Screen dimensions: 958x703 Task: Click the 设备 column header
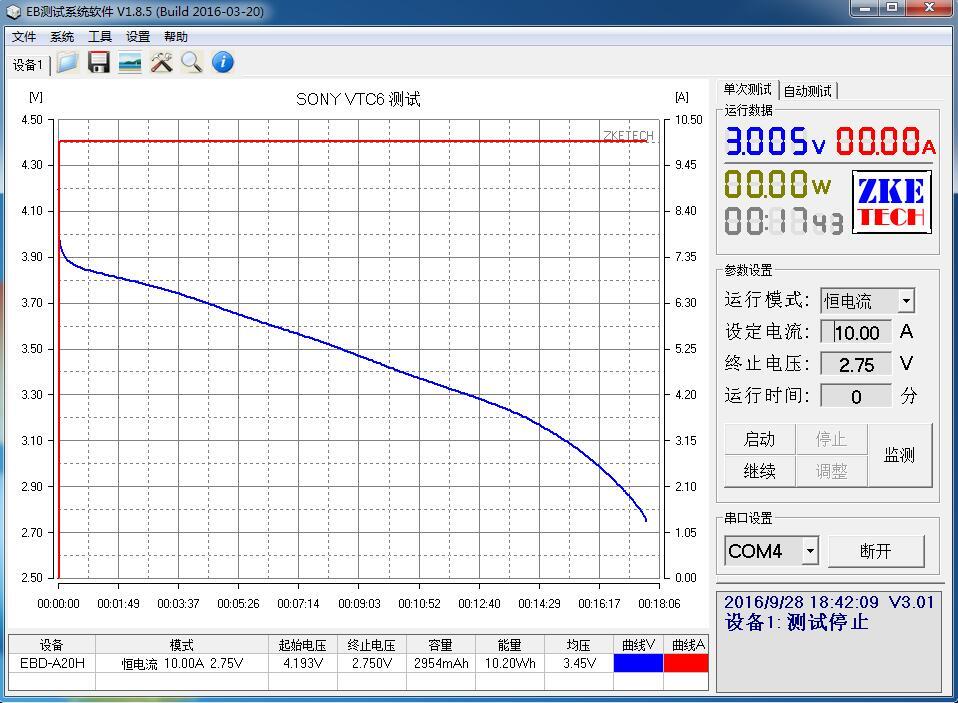tap(52, 645)
